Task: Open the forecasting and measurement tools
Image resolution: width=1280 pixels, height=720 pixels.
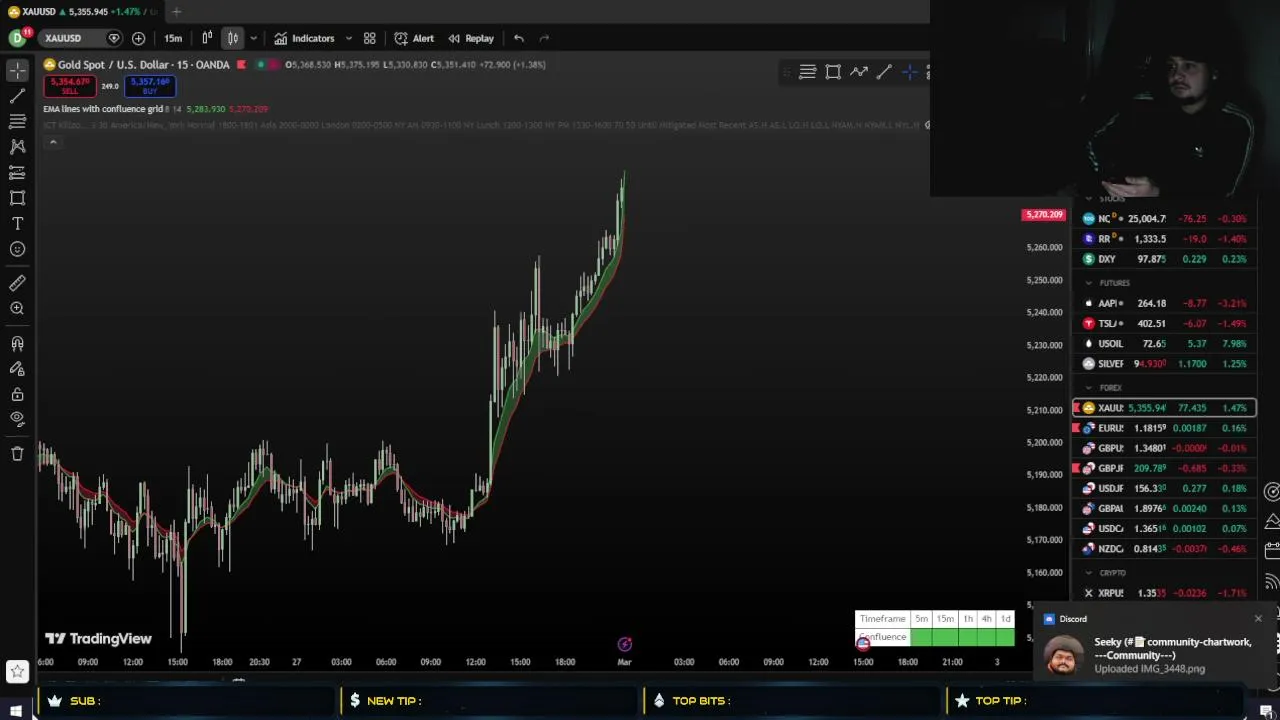Action: [17, 173]
